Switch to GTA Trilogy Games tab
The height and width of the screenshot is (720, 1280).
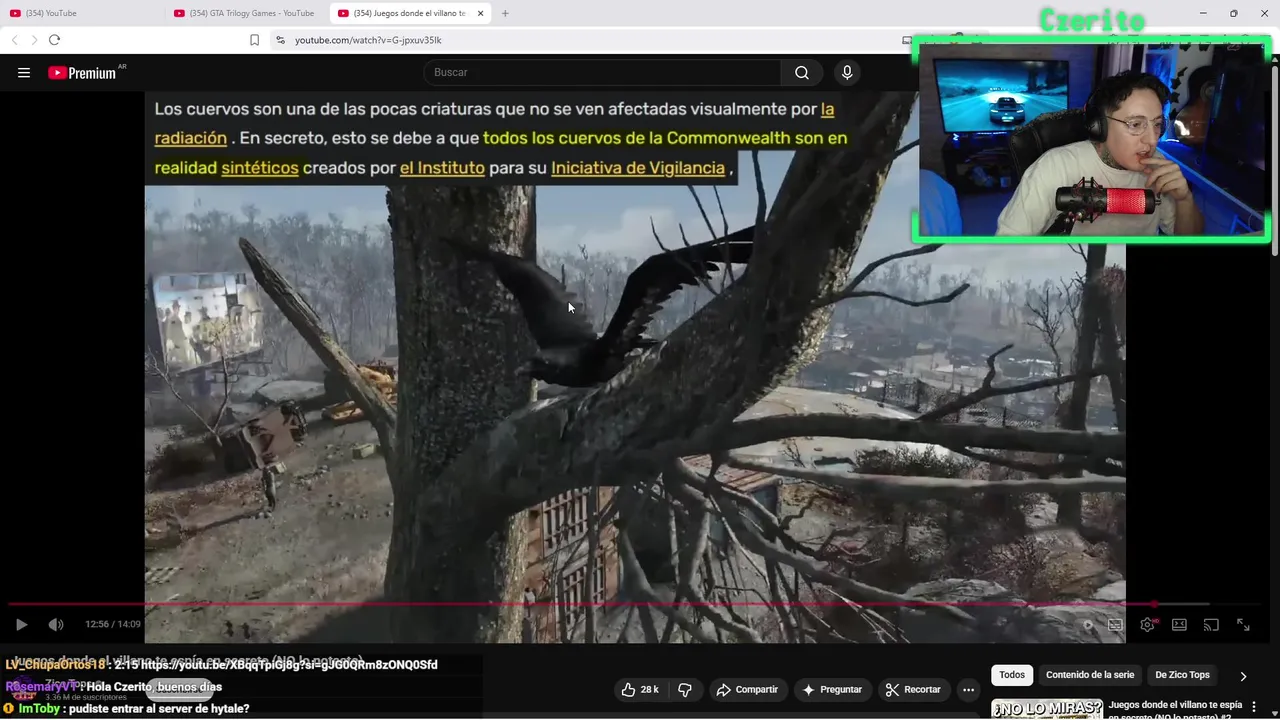(x=245, y=13)
